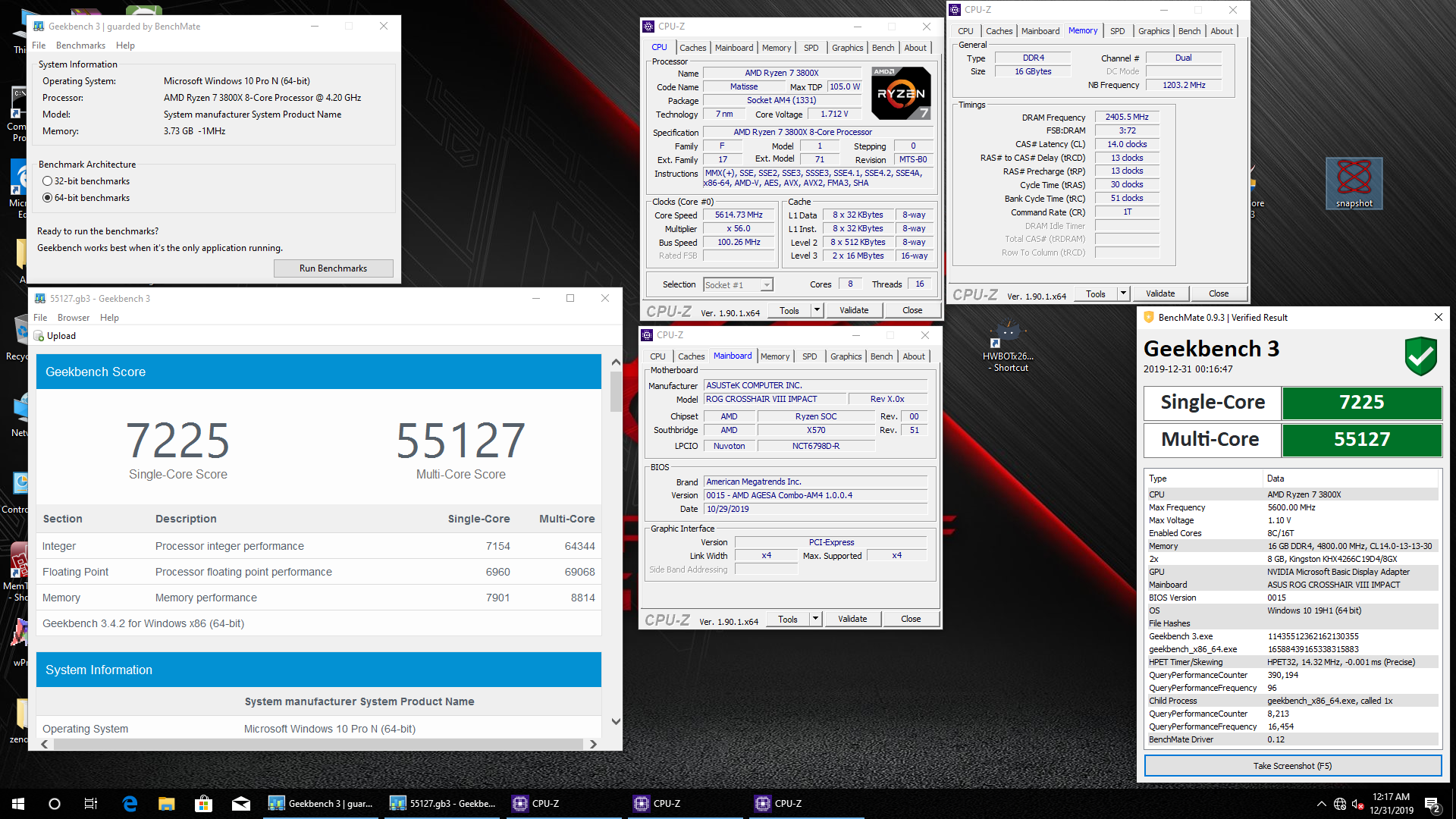1456x819 pixels.
Task: Click Integer section row
Action: tap(318, 546)
